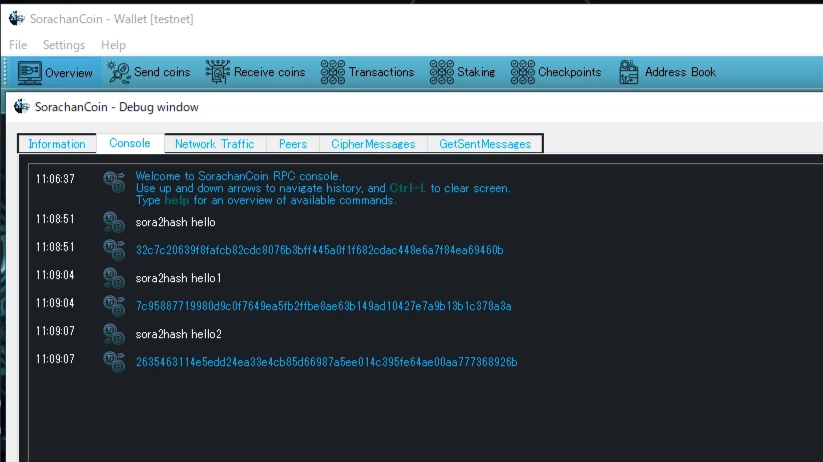Click the icon beside the 32c7c206 hash
Image resolution: width=823 pixels, height=462 pixels.
pyautogui.click(x=114, y=250)
